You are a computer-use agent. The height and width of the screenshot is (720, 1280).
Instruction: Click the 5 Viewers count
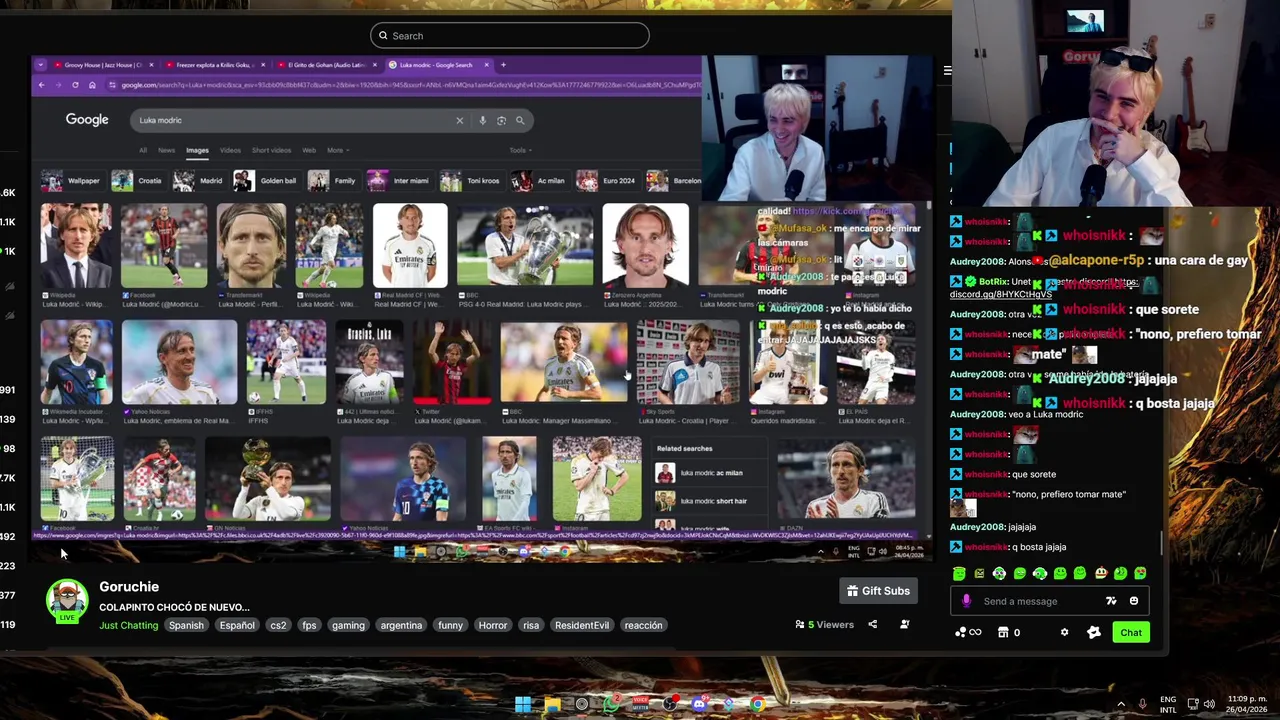pyautogui.click(x=825, y=625)
